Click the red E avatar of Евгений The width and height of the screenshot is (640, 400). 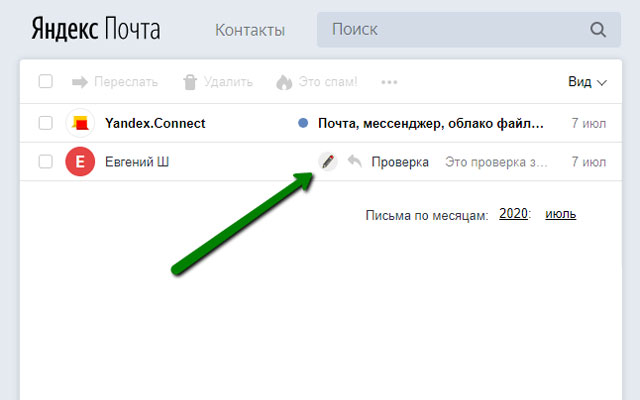(80, 162)
